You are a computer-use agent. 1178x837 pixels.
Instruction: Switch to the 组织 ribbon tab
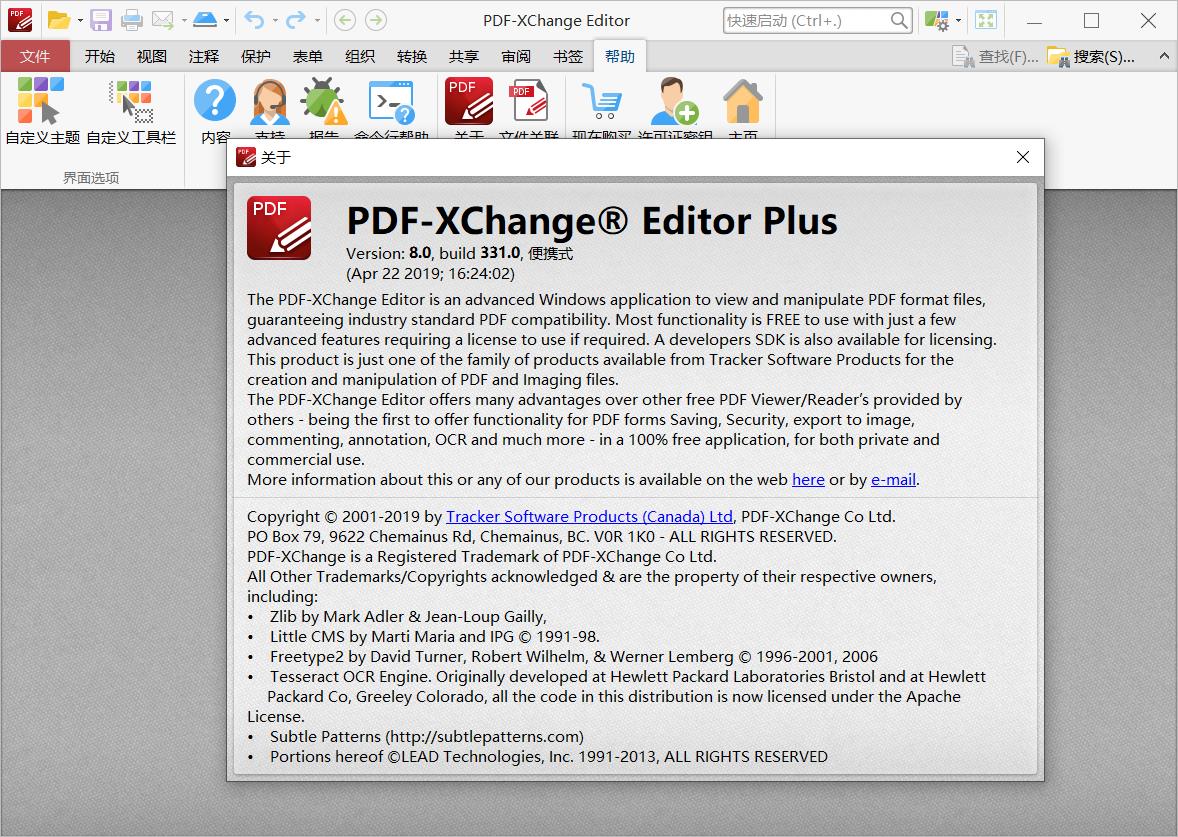tap(360, 56)
